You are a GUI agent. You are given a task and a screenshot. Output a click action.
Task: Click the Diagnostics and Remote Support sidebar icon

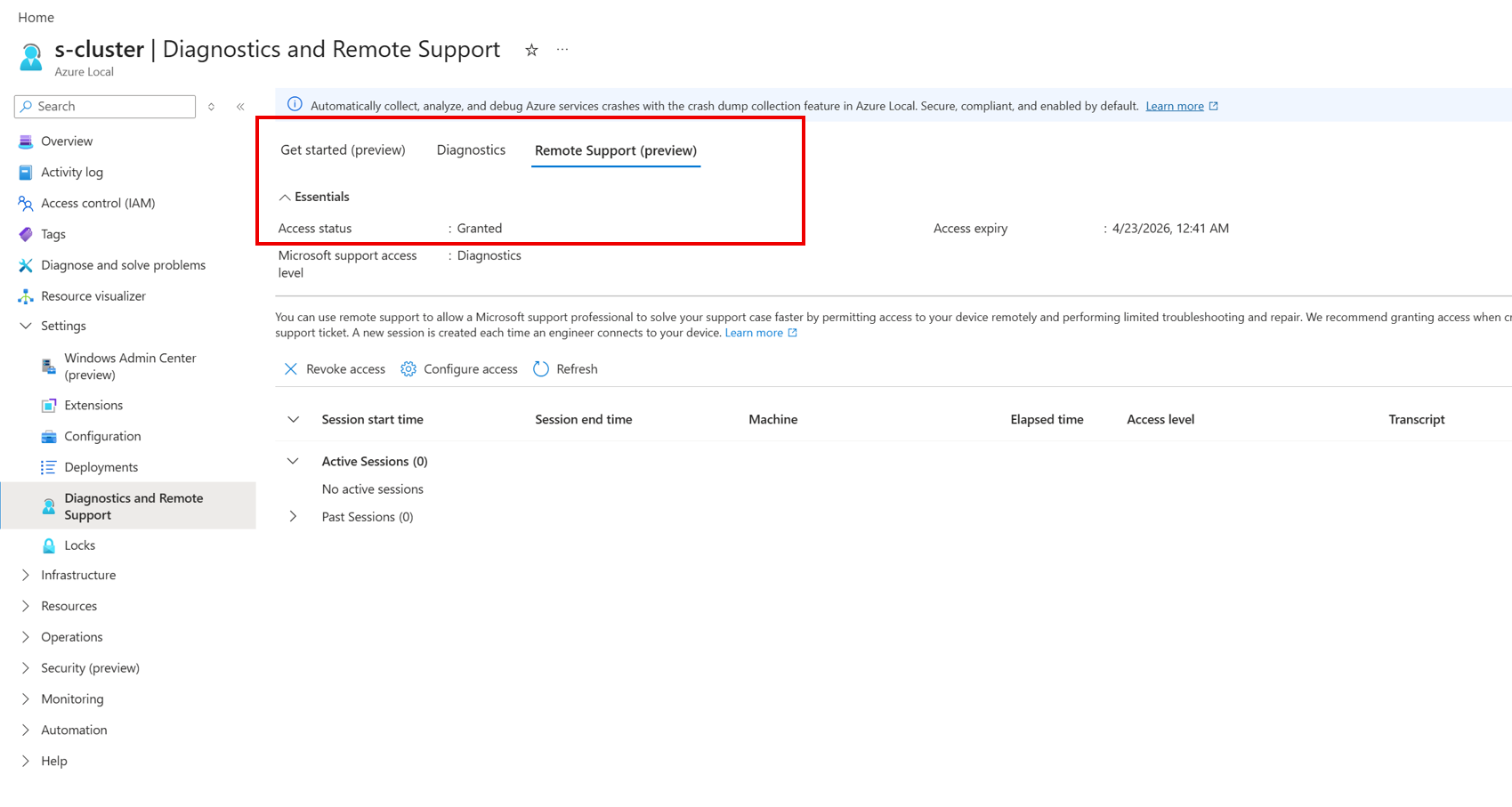click(49, 506)
